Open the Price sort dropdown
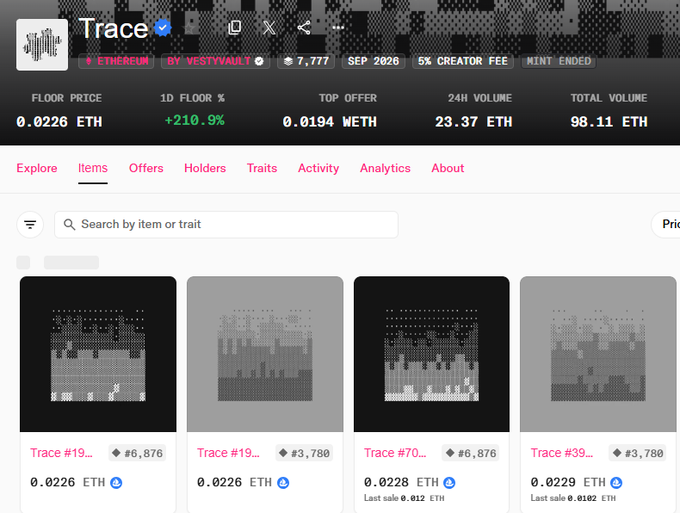 666,225
